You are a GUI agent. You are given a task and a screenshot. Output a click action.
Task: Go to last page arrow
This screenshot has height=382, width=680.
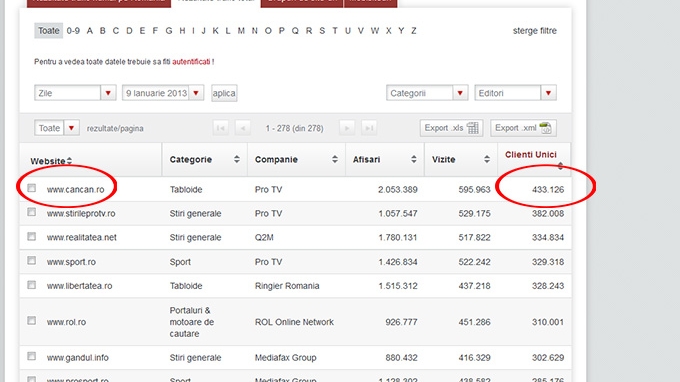[x=369, y=128]
